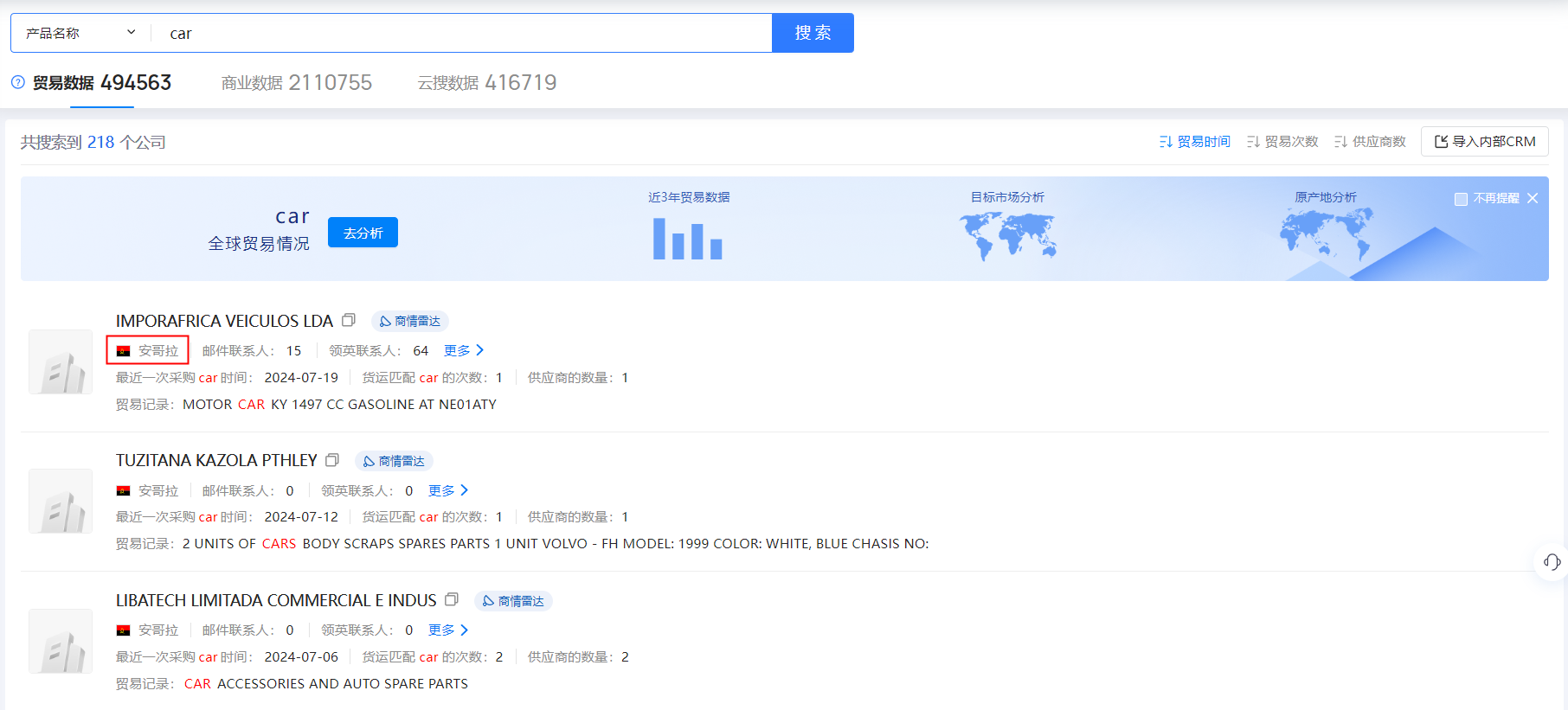Copy the IMPORAFRICA VEICULOS LDA company name

click(x=349, y=320)
